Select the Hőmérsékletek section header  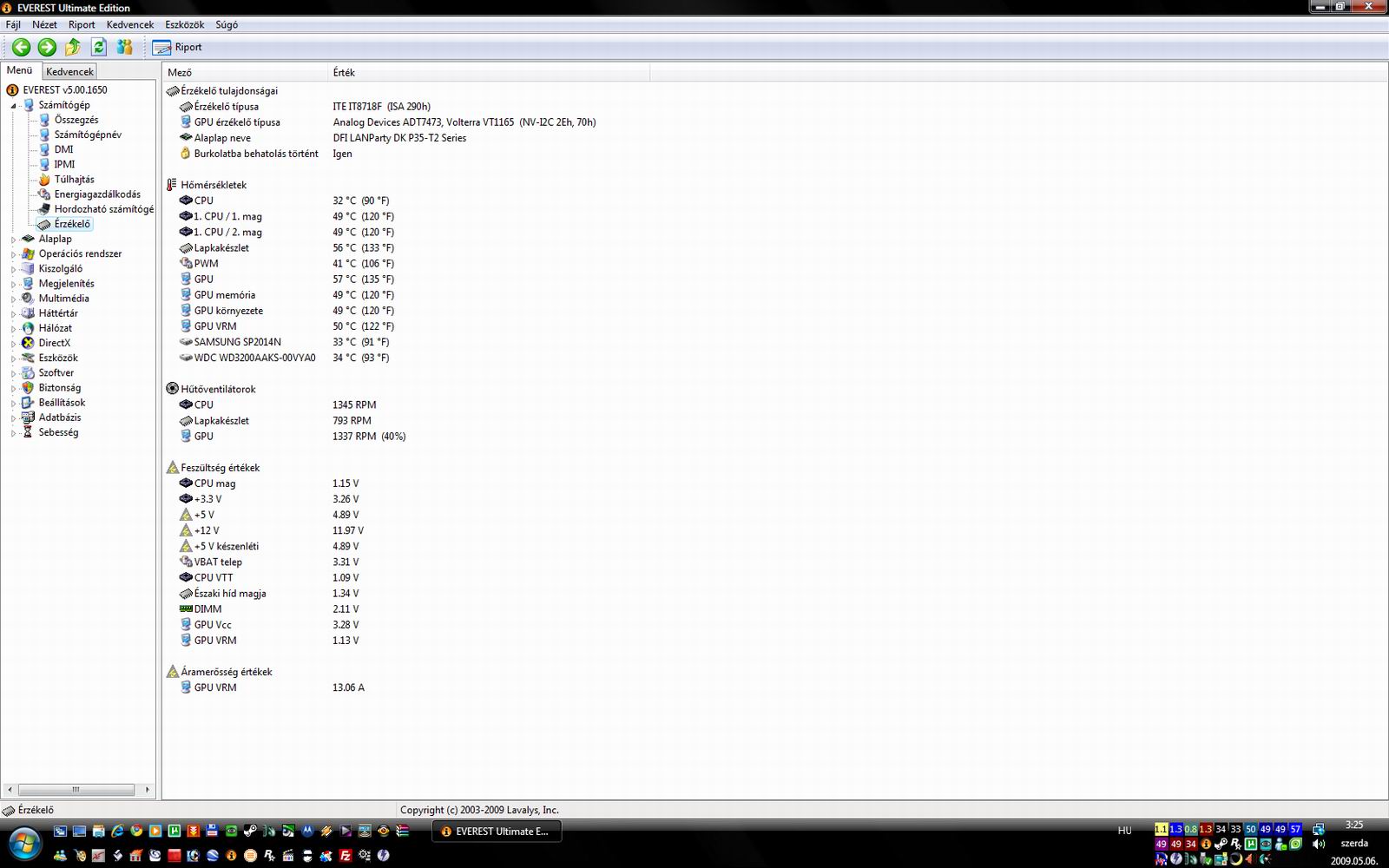pyautogui.click(x=214, y=185)
